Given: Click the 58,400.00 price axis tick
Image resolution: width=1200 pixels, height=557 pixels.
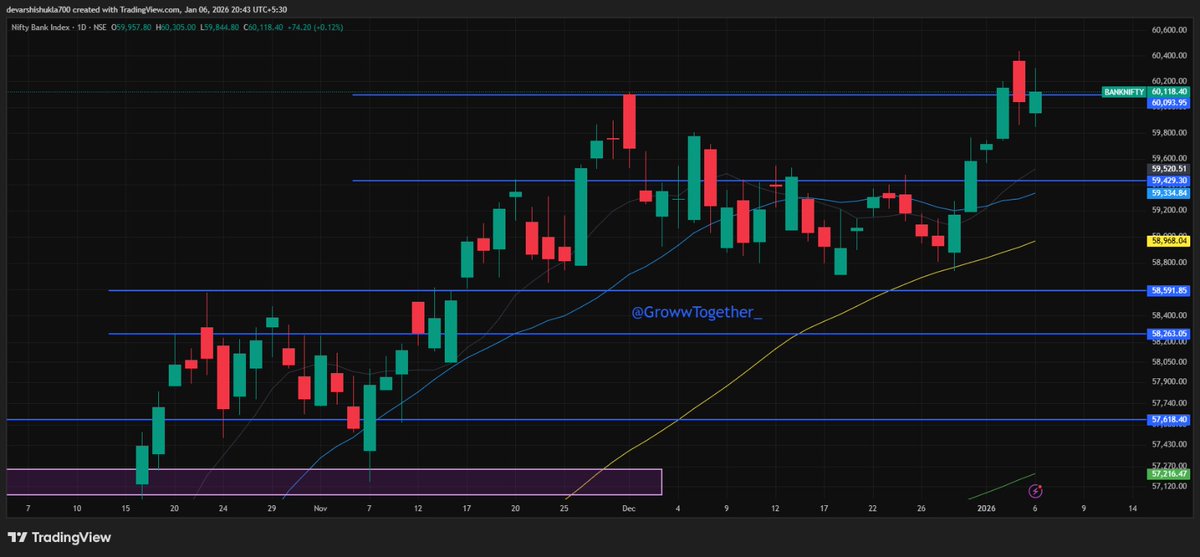Looking at the screenshot, I should point(1169,315).
